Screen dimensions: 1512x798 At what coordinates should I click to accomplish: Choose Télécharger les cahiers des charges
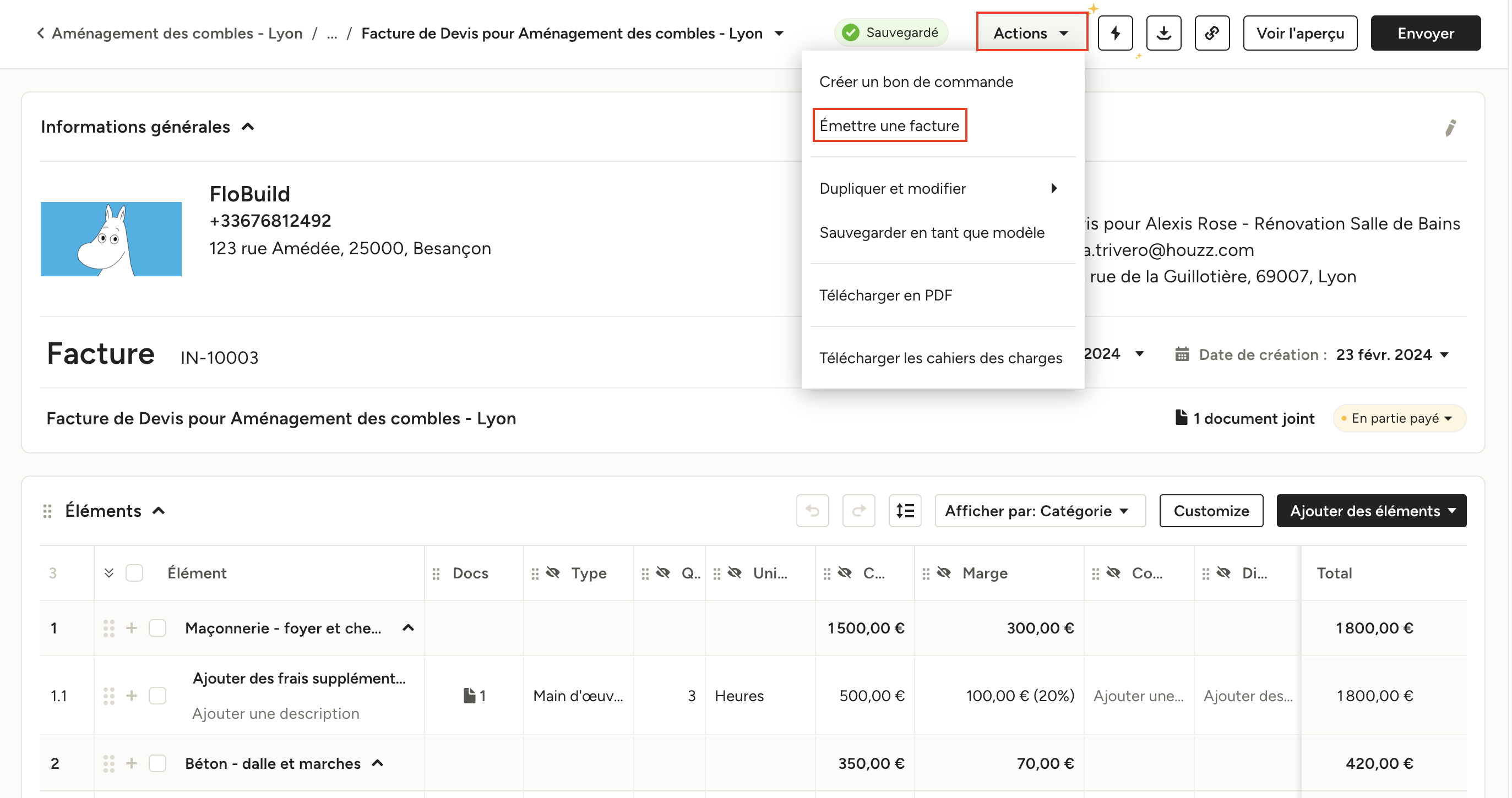[940, 358]
